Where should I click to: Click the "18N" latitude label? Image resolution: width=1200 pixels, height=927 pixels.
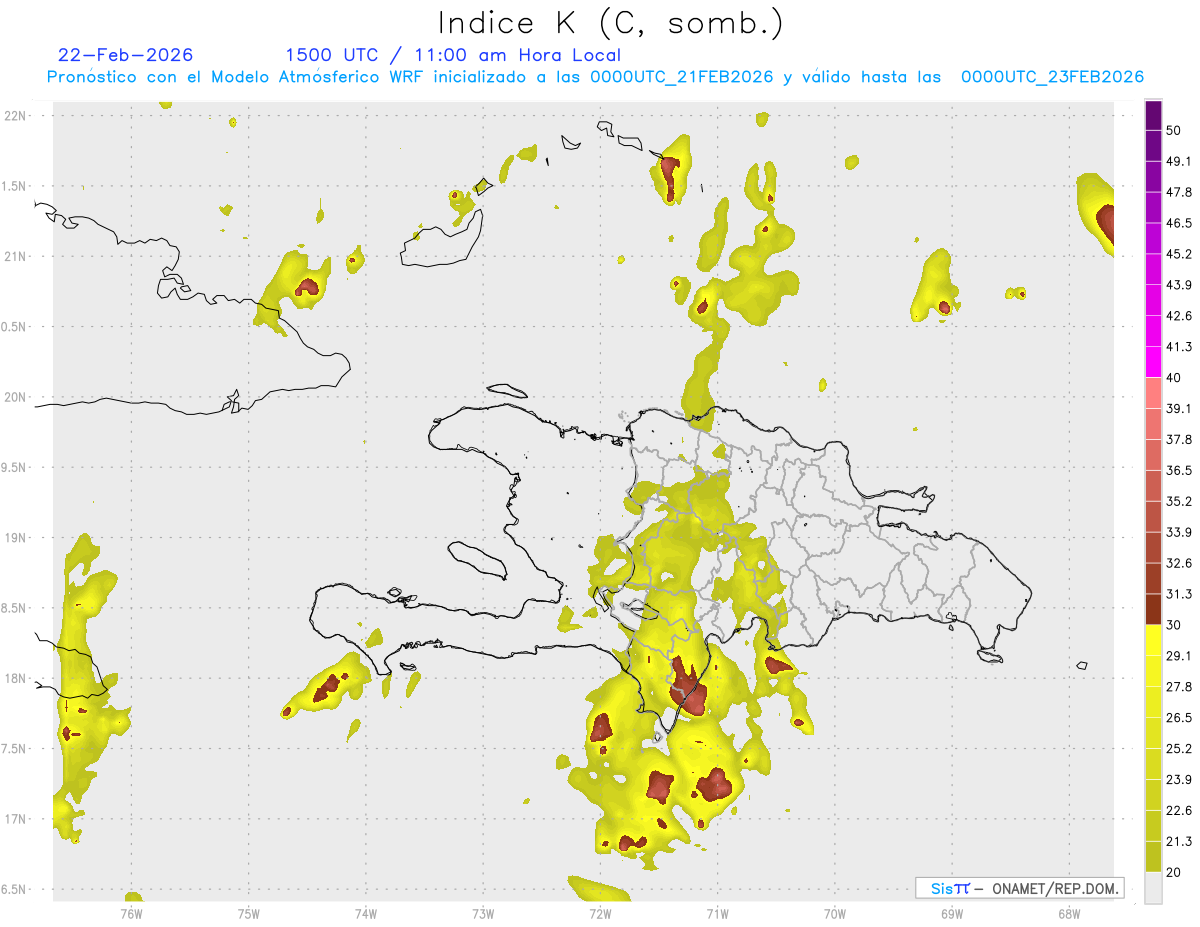coord(15,678)
